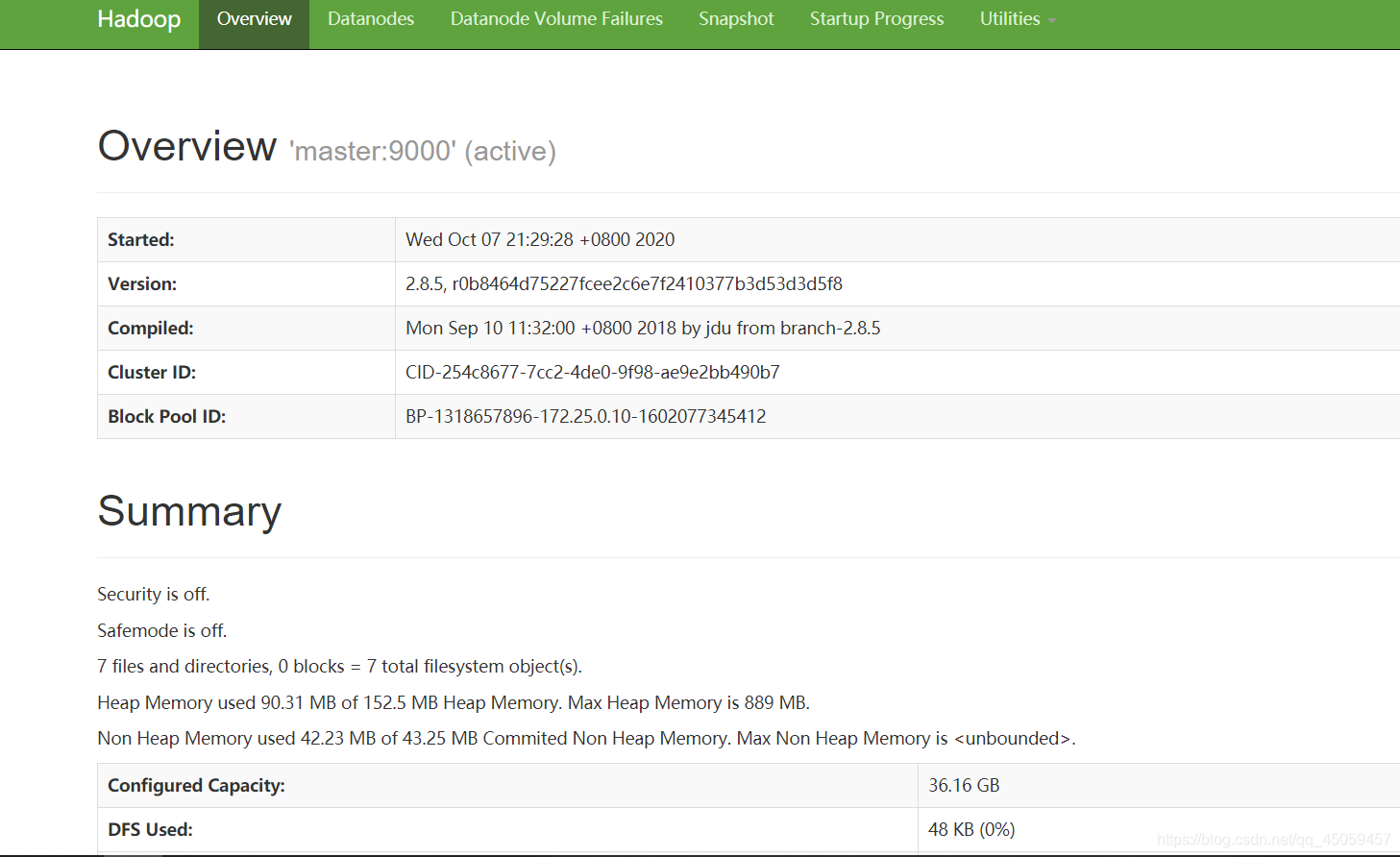Expand the Utilities dropdown menu
The image size is (1400, 857).
(x=1018, y=19)
